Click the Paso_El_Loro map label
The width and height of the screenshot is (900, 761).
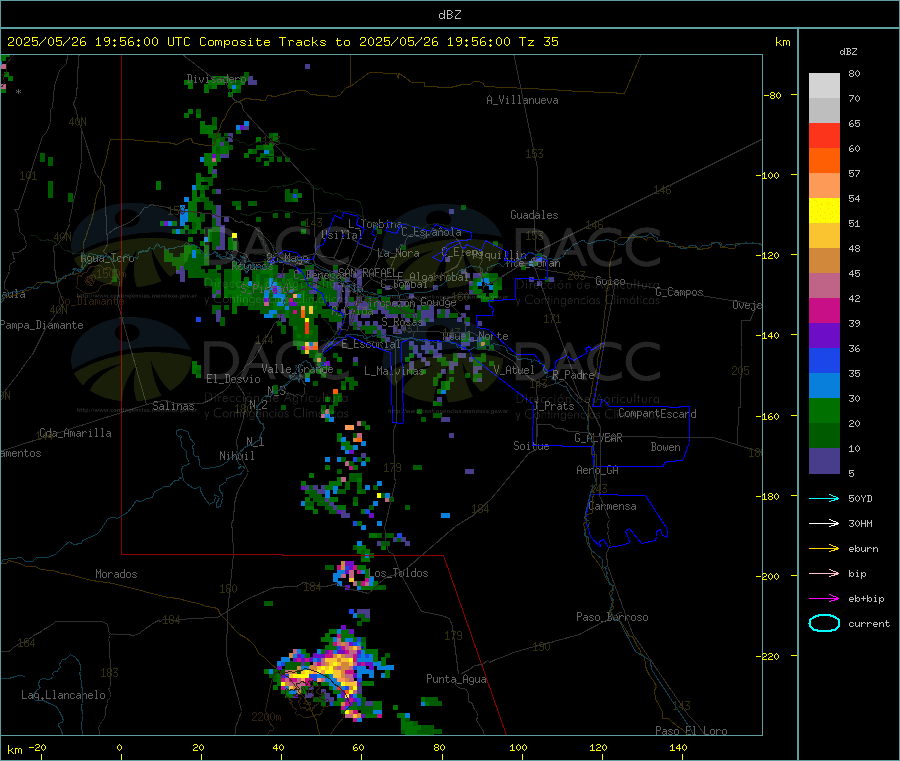click(691, 731)
